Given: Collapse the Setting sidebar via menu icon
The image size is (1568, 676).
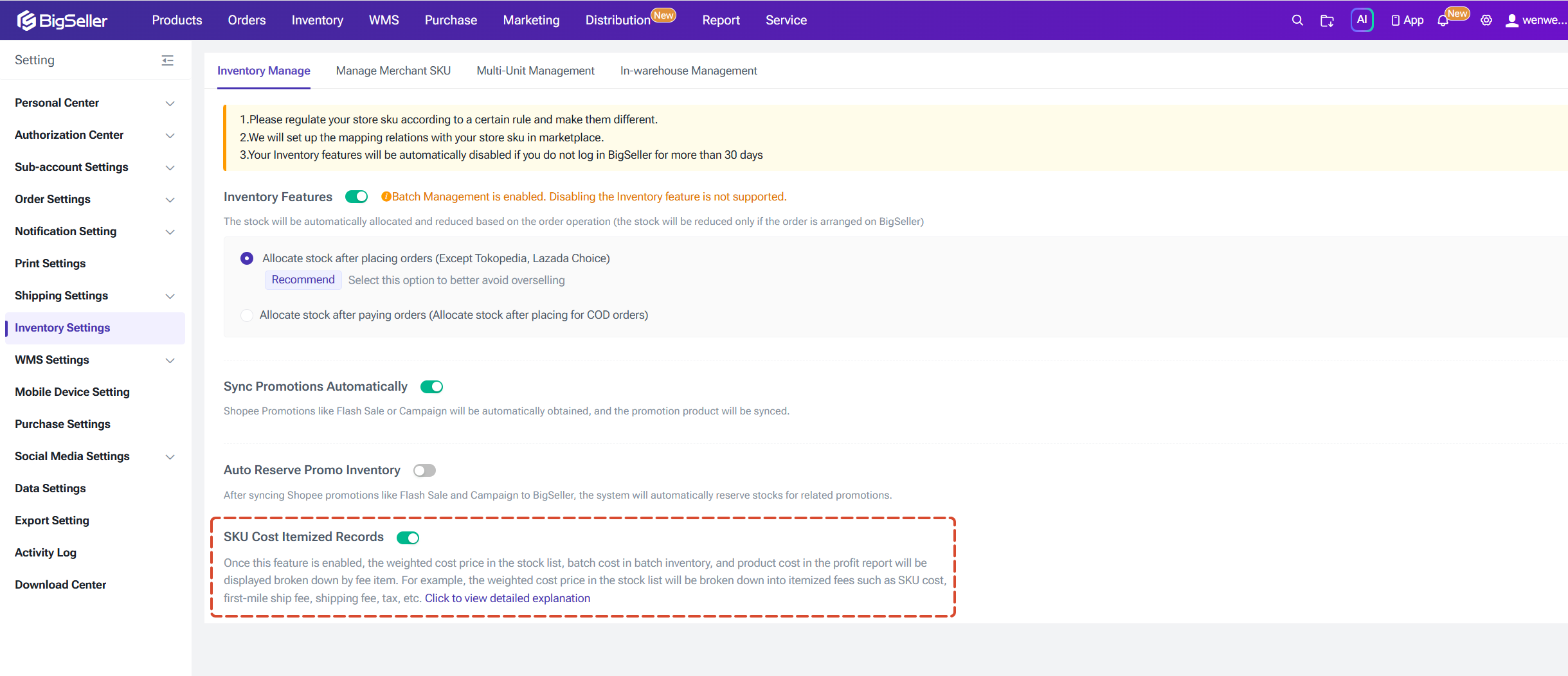Looking at the screenshot, I should (167, 60).
